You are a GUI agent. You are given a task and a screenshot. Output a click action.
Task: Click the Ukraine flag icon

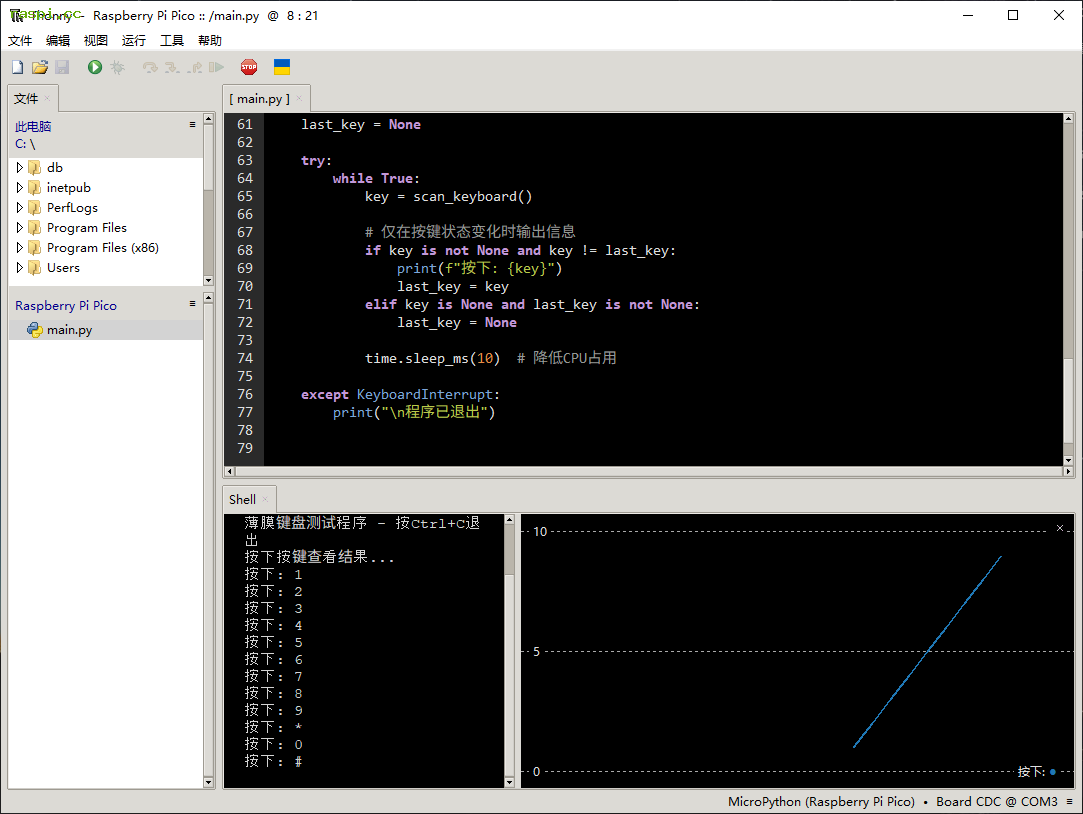click(x=282, y=67)
